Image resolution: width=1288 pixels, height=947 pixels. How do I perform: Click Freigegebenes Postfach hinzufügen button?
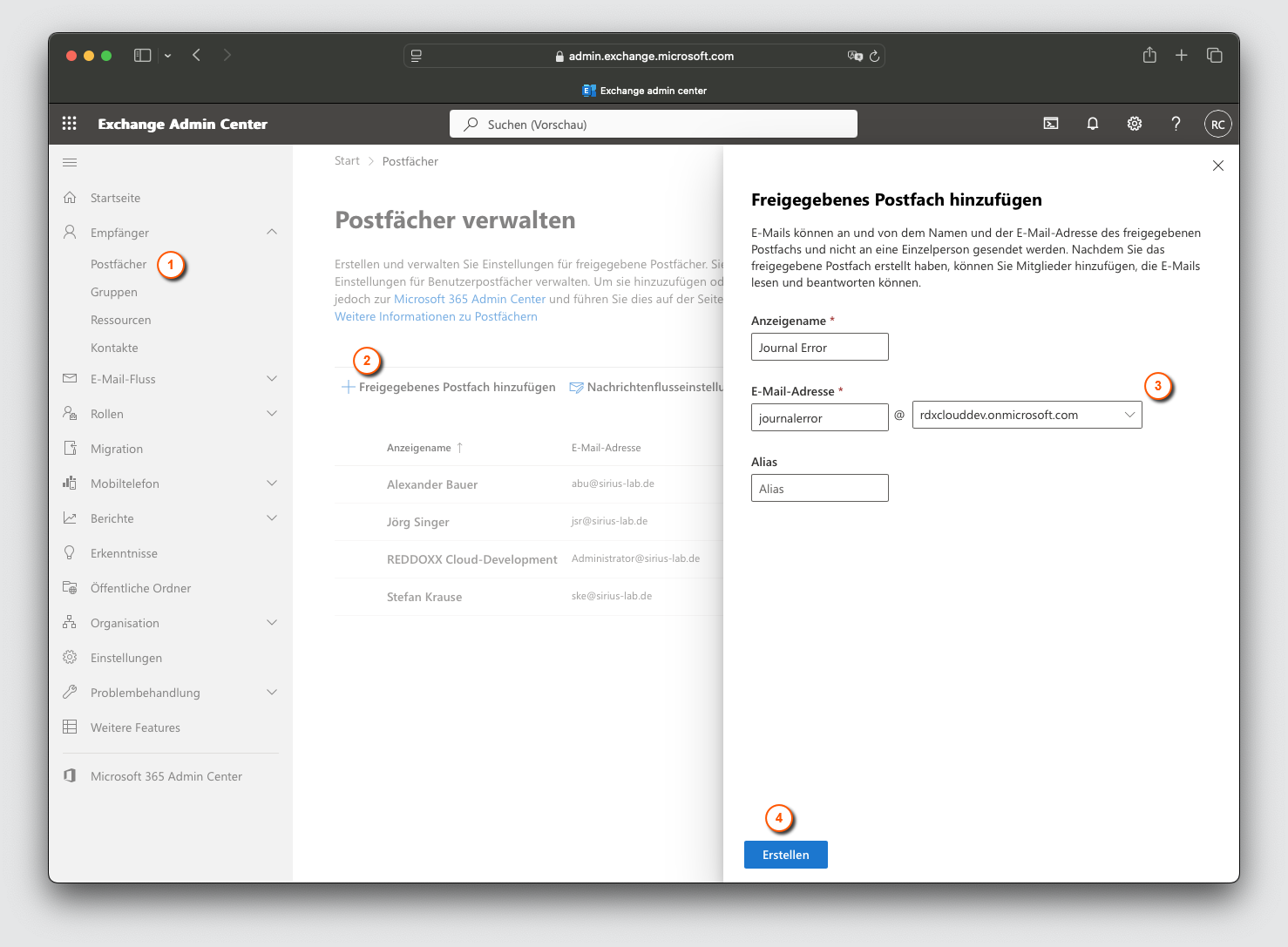coord(449,387)
